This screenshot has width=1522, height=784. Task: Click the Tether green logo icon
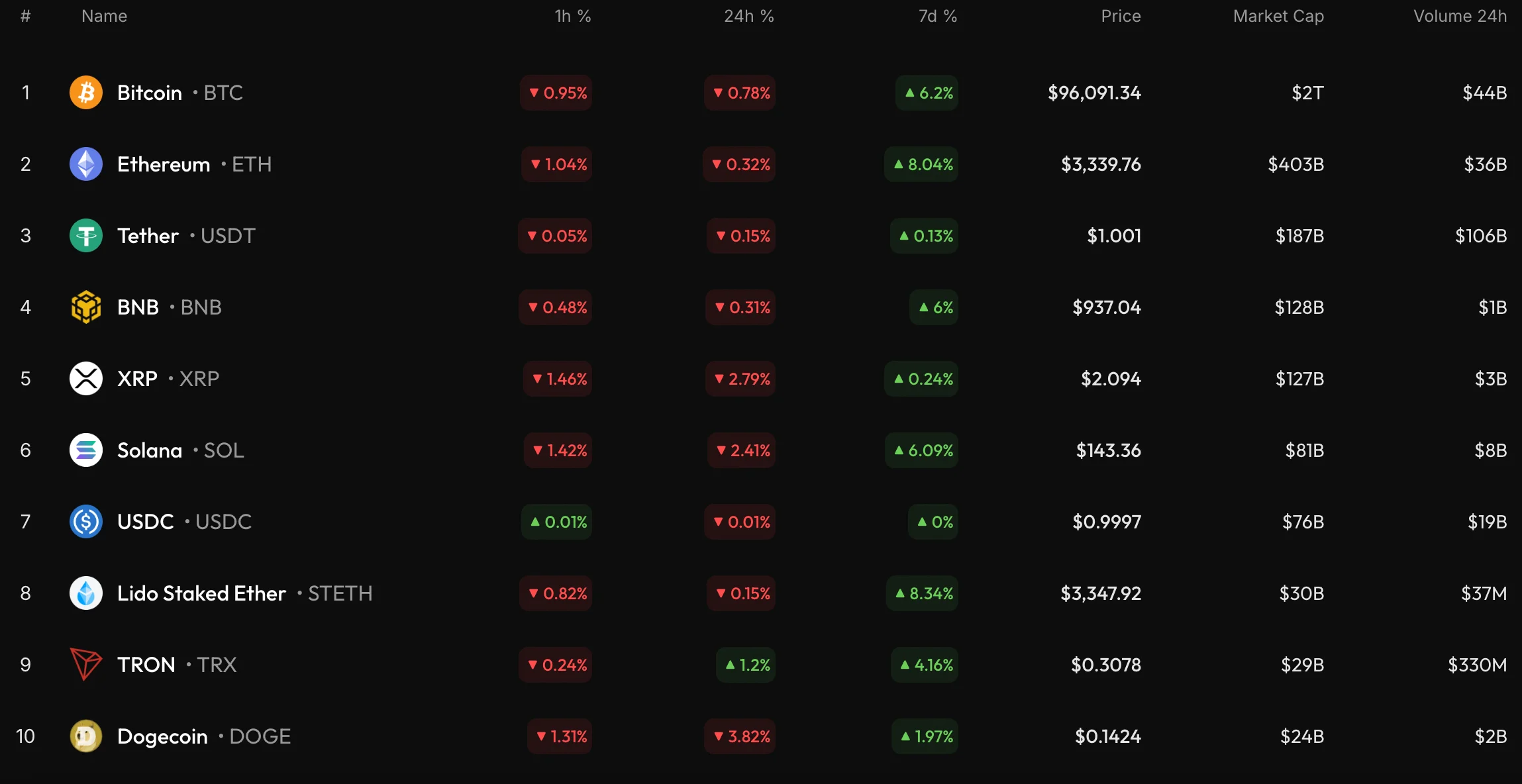pos(86,236)
